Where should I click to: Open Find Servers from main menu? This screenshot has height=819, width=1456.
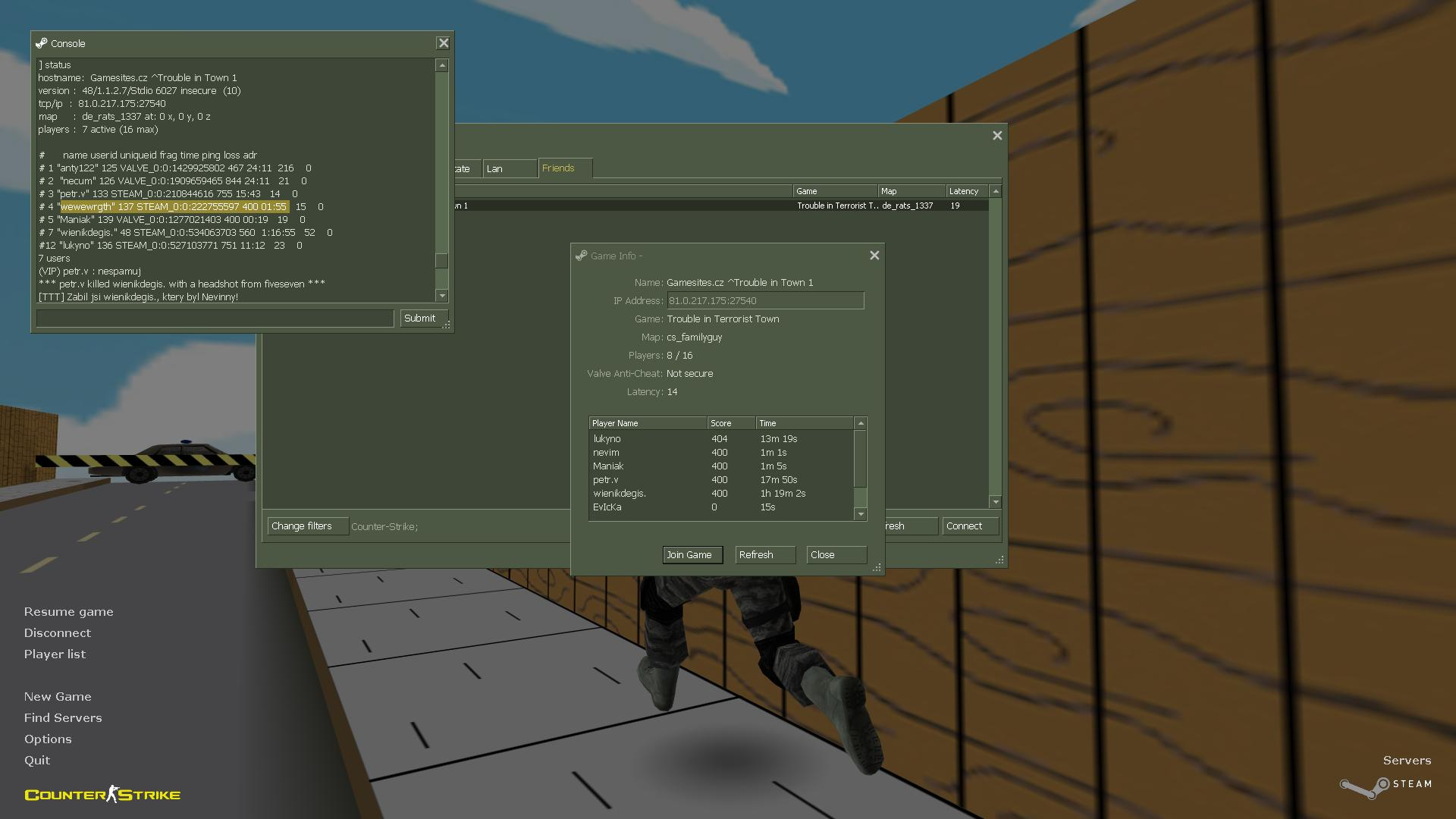point(62,718)
